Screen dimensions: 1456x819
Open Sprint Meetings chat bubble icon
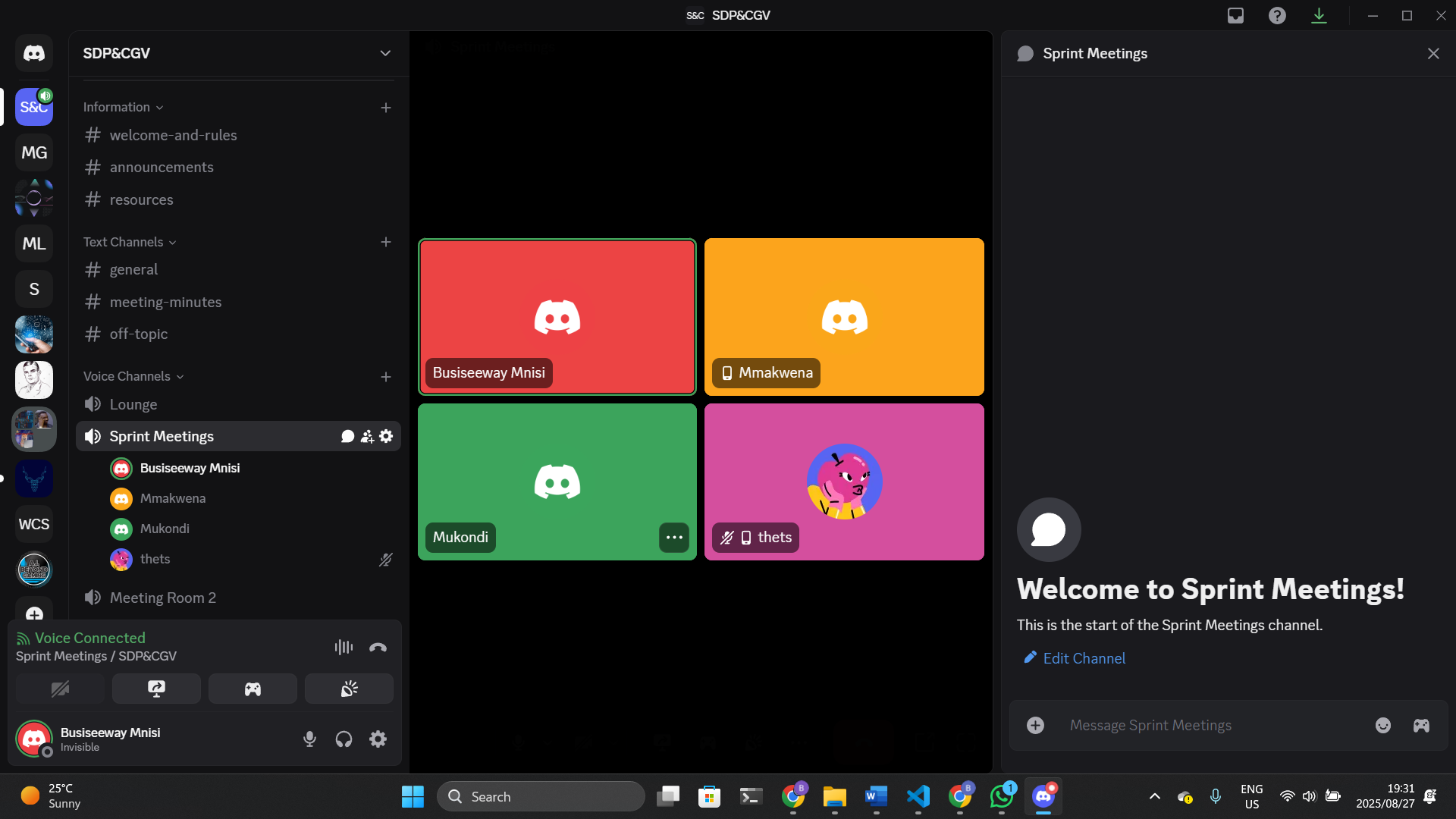click(347, 436)
